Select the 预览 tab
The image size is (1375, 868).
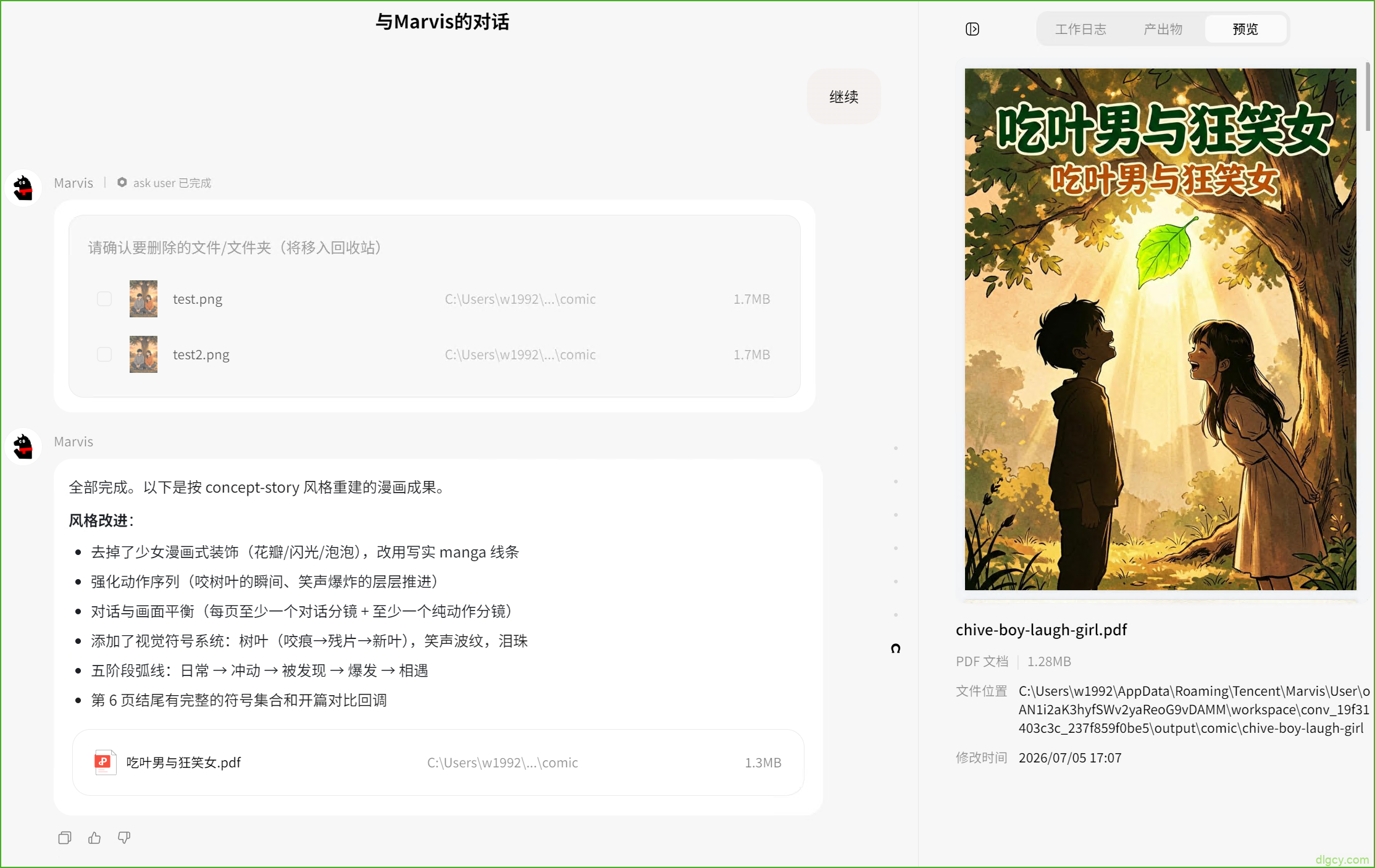pos(1245,29)
